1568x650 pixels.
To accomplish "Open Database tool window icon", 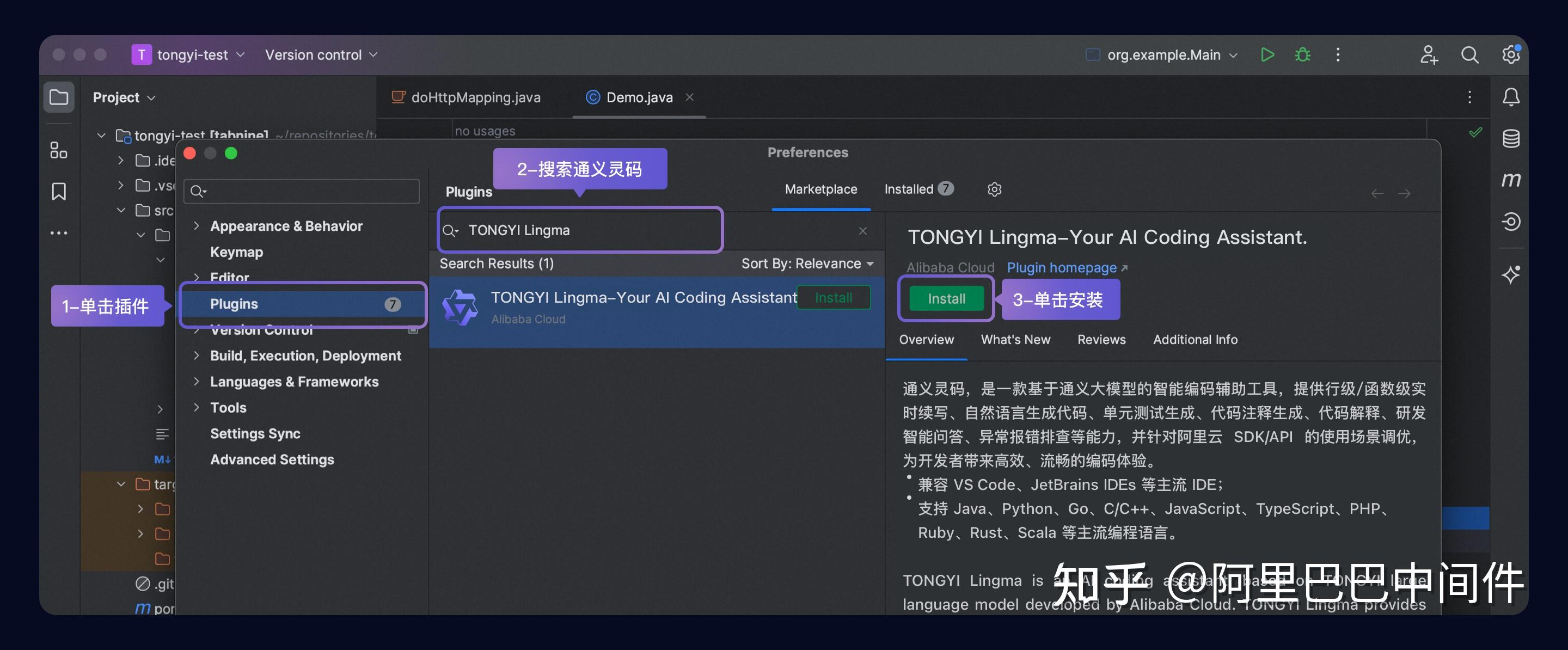I will pyautogui.click(x=1511, y=139).
